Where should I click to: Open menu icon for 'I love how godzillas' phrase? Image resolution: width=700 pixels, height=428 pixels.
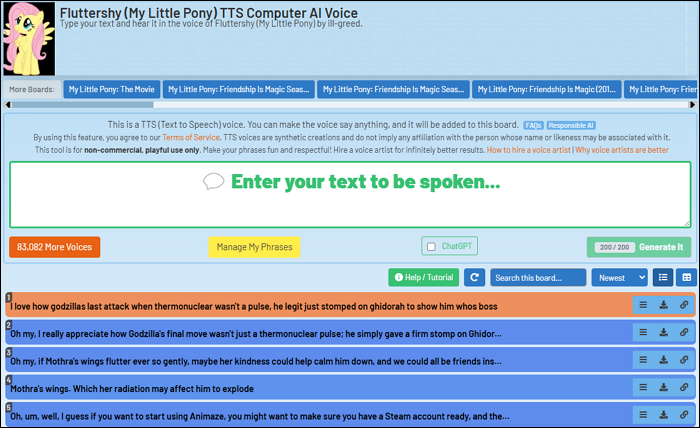click(643, 305)
